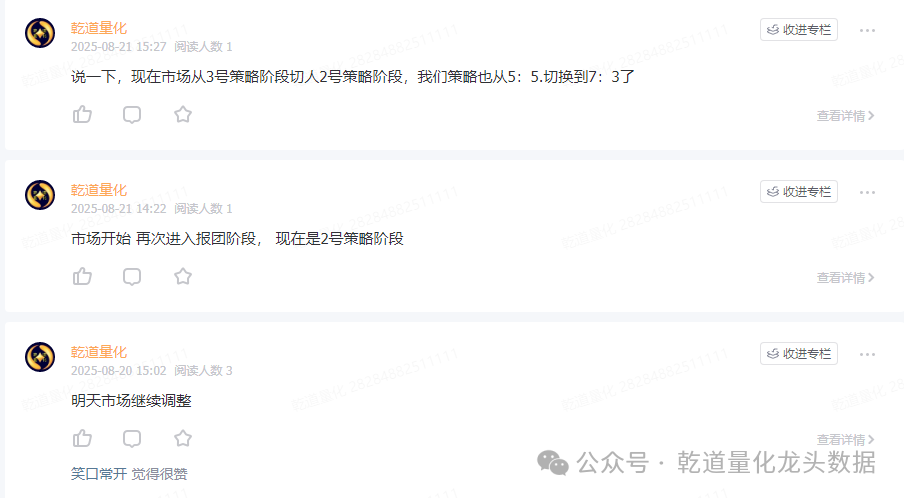Add the 08-20 post via 收进专栏
Screen dimensions: 904x498
pyautogui.click(x=798, y=354)
